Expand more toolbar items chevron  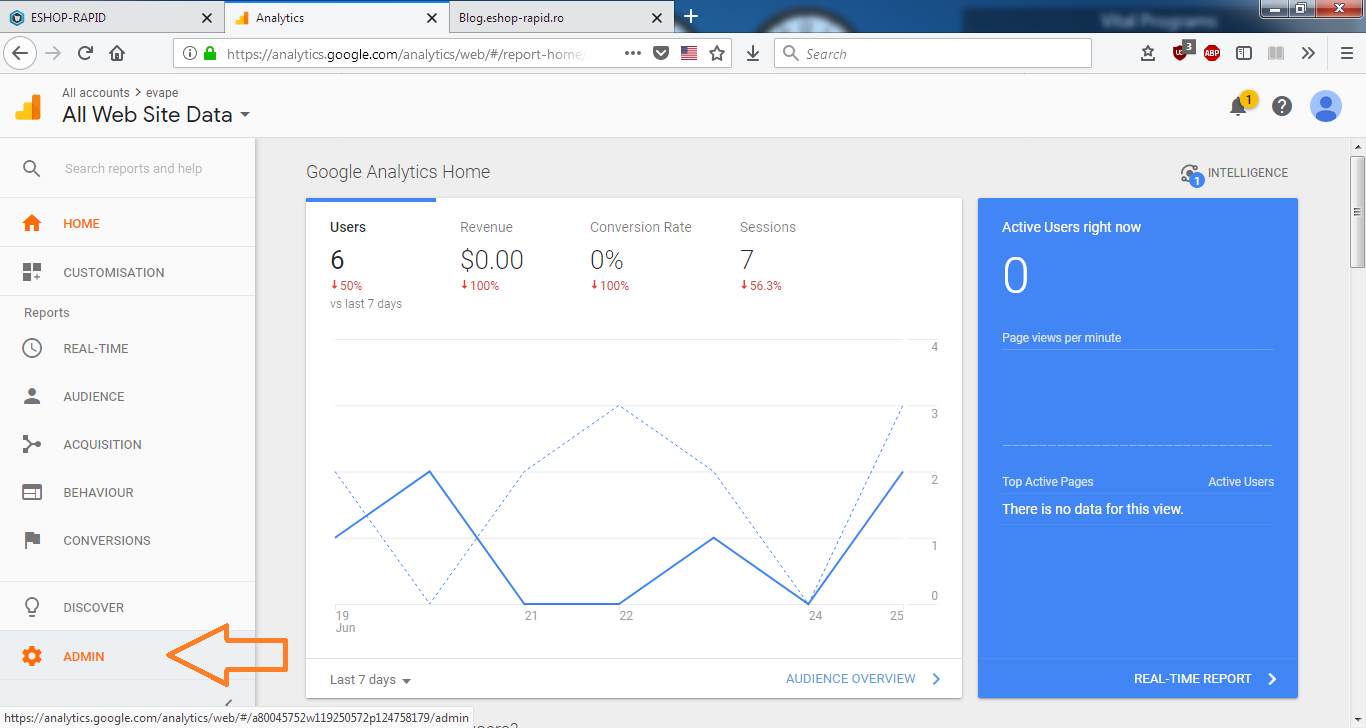tap(1308, 54)
